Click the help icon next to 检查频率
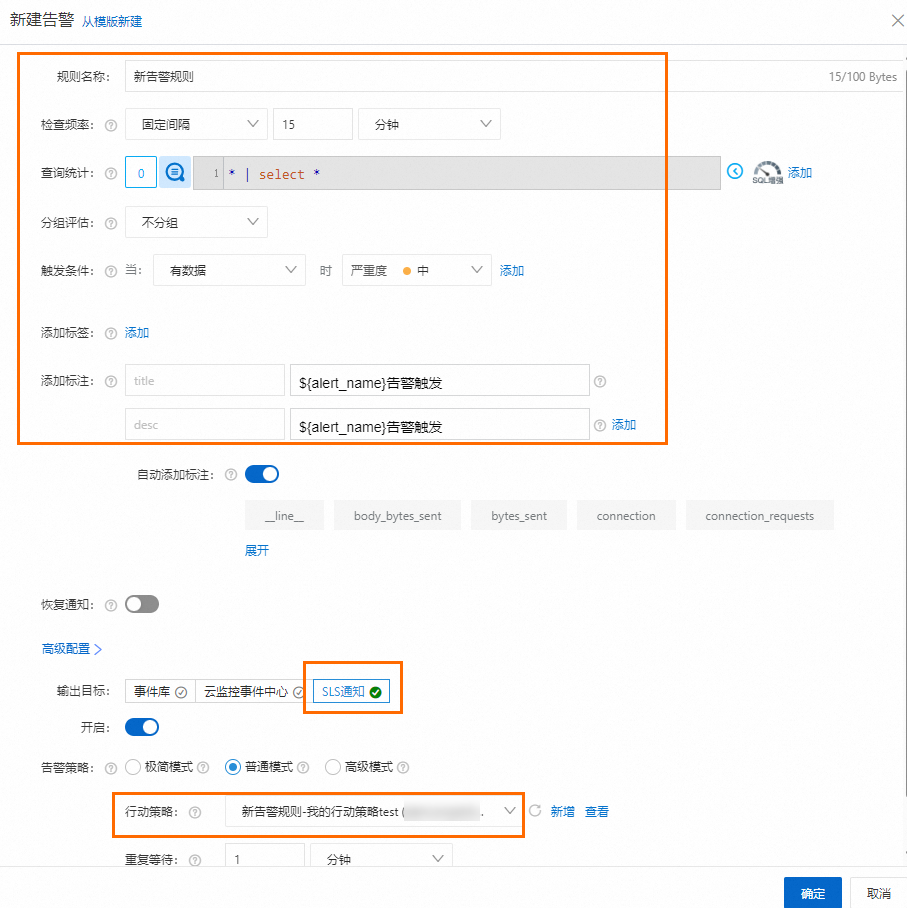907x908 pixels. [x=111, y=125]
